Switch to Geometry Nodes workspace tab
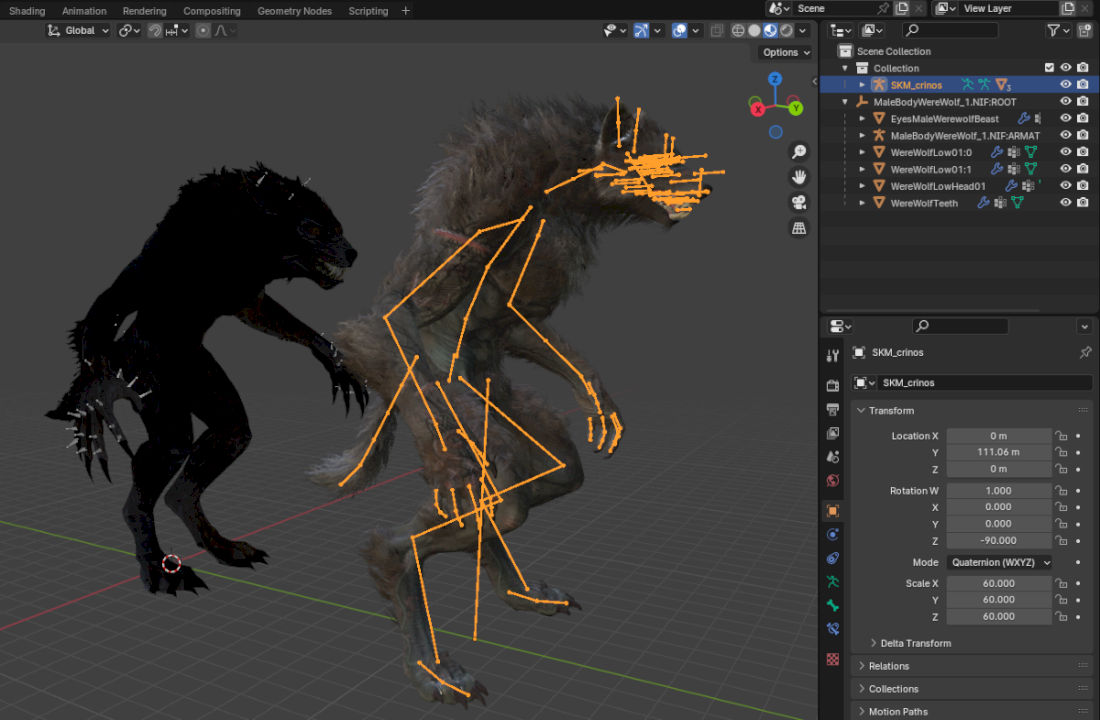This screenshot has height=720, width=1100. (295, 11)
